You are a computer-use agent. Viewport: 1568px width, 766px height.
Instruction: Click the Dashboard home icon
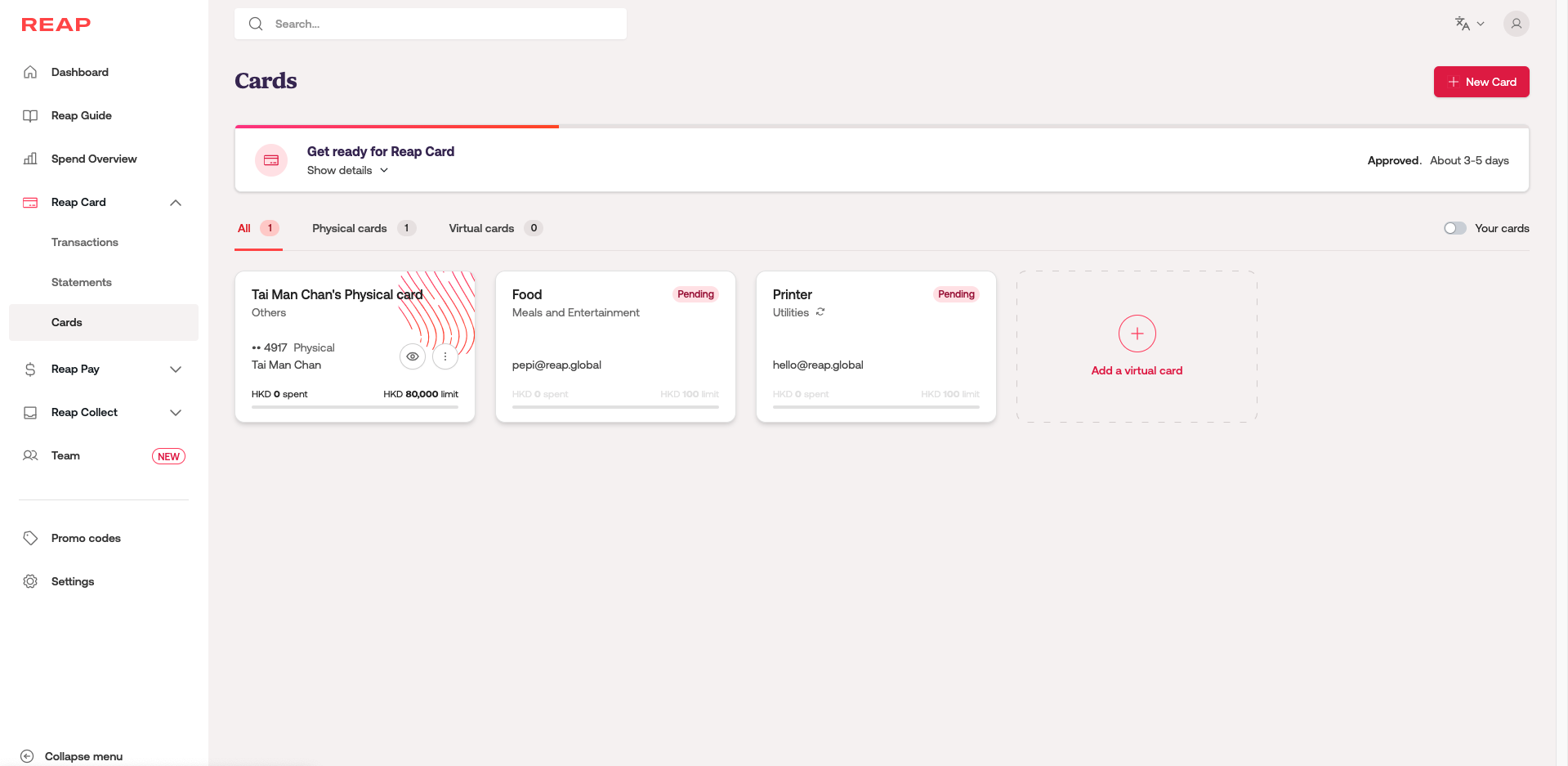(30, 72)
